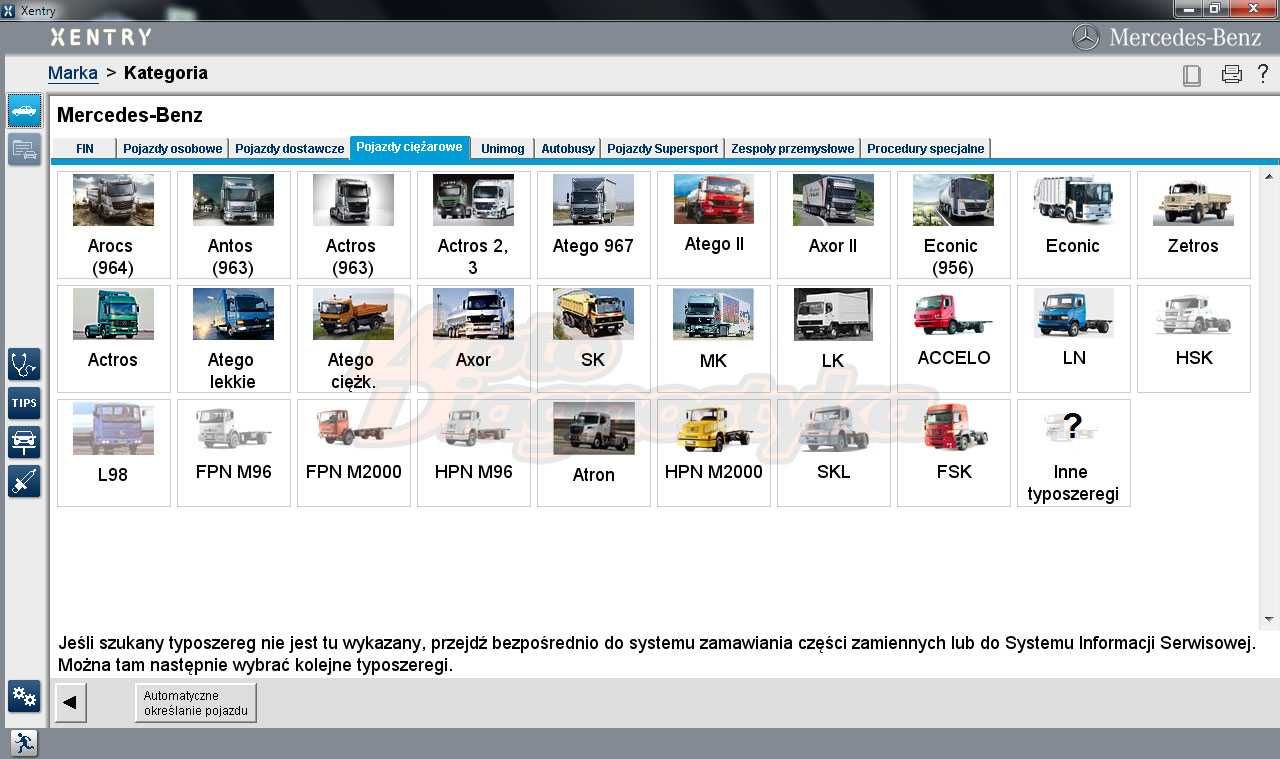
Task: Go back to Marka breadcrumb
Action: point(73,73)
